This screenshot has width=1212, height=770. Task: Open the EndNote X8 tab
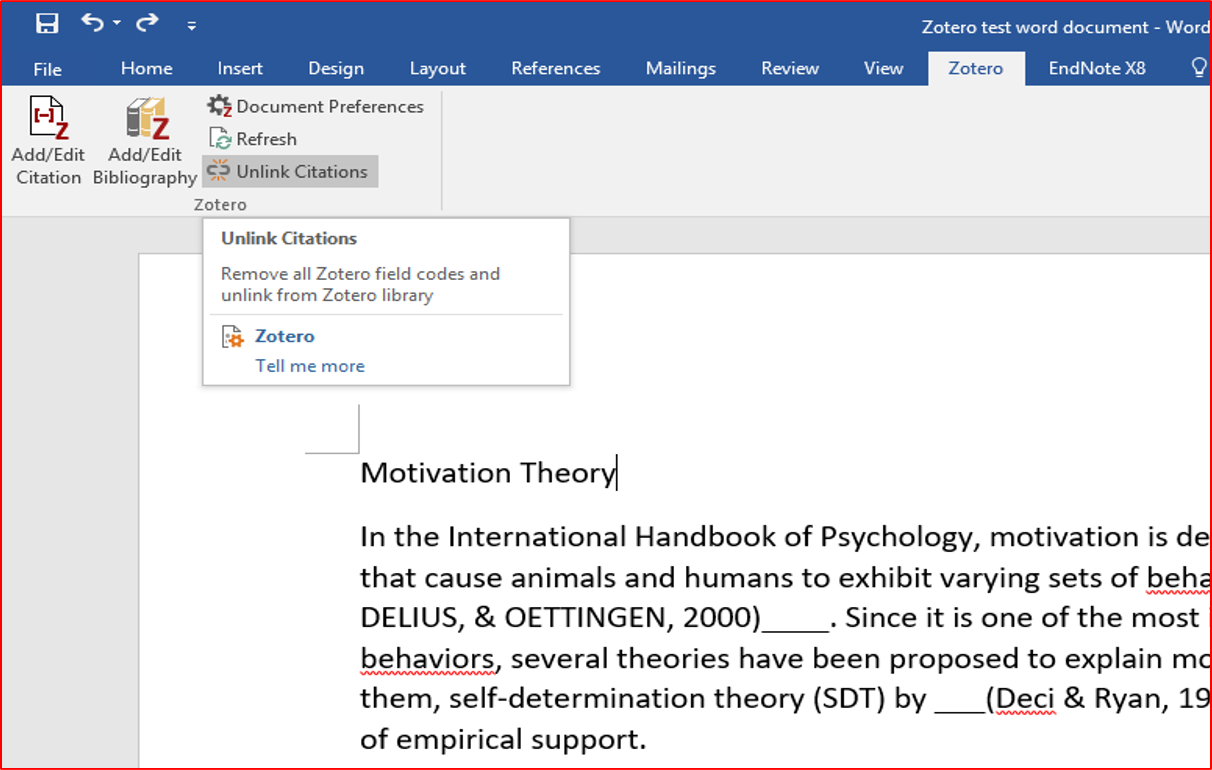pyautogui.click(x=1097, y=68)
